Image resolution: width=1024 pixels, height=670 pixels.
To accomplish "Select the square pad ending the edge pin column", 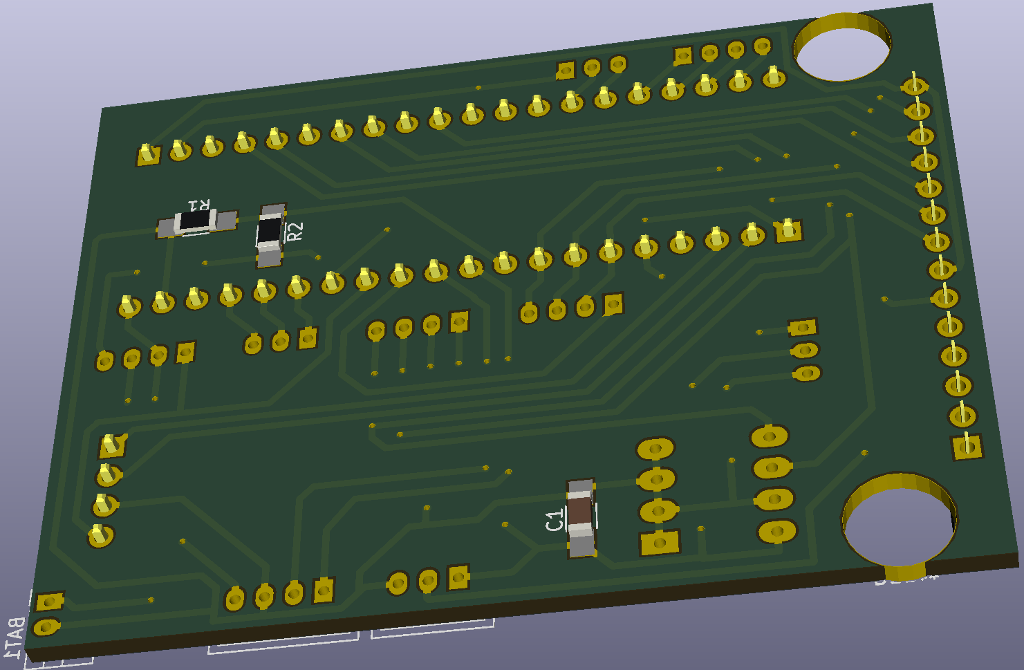I will pos(967,446).
